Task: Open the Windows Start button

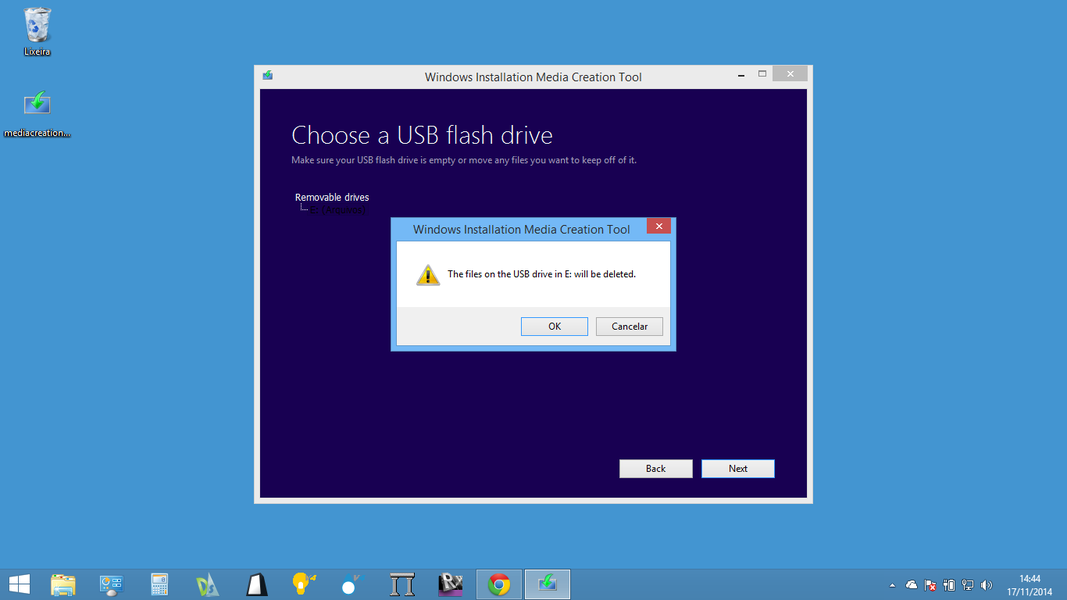Action: tap(19, 584)
